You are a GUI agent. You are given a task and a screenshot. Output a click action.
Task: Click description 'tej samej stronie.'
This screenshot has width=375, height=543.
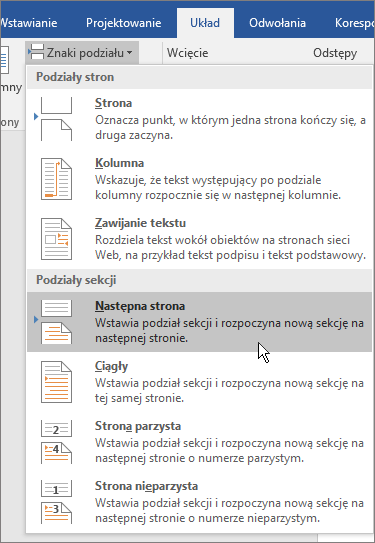[140, 398]
